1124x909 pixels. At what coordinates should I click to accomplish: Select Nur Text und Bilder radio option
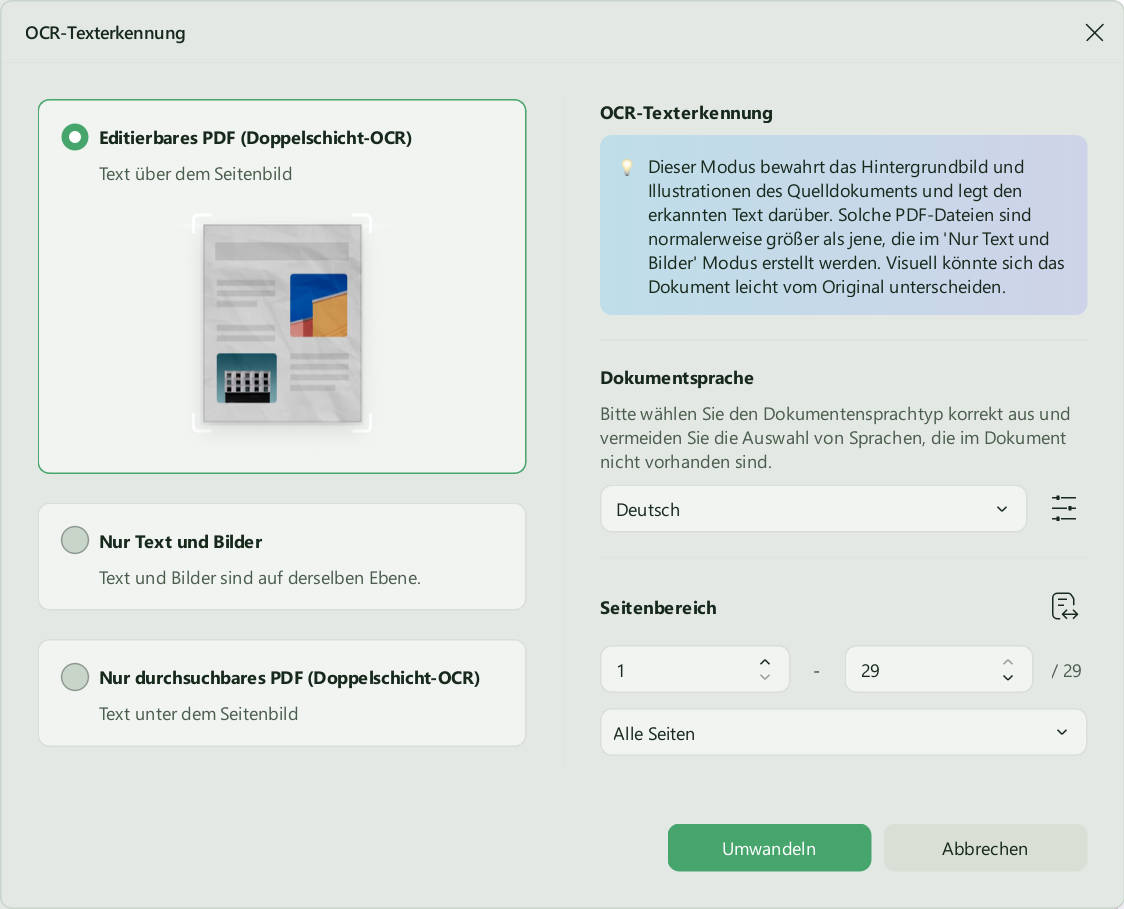click(x=75, y=541)
